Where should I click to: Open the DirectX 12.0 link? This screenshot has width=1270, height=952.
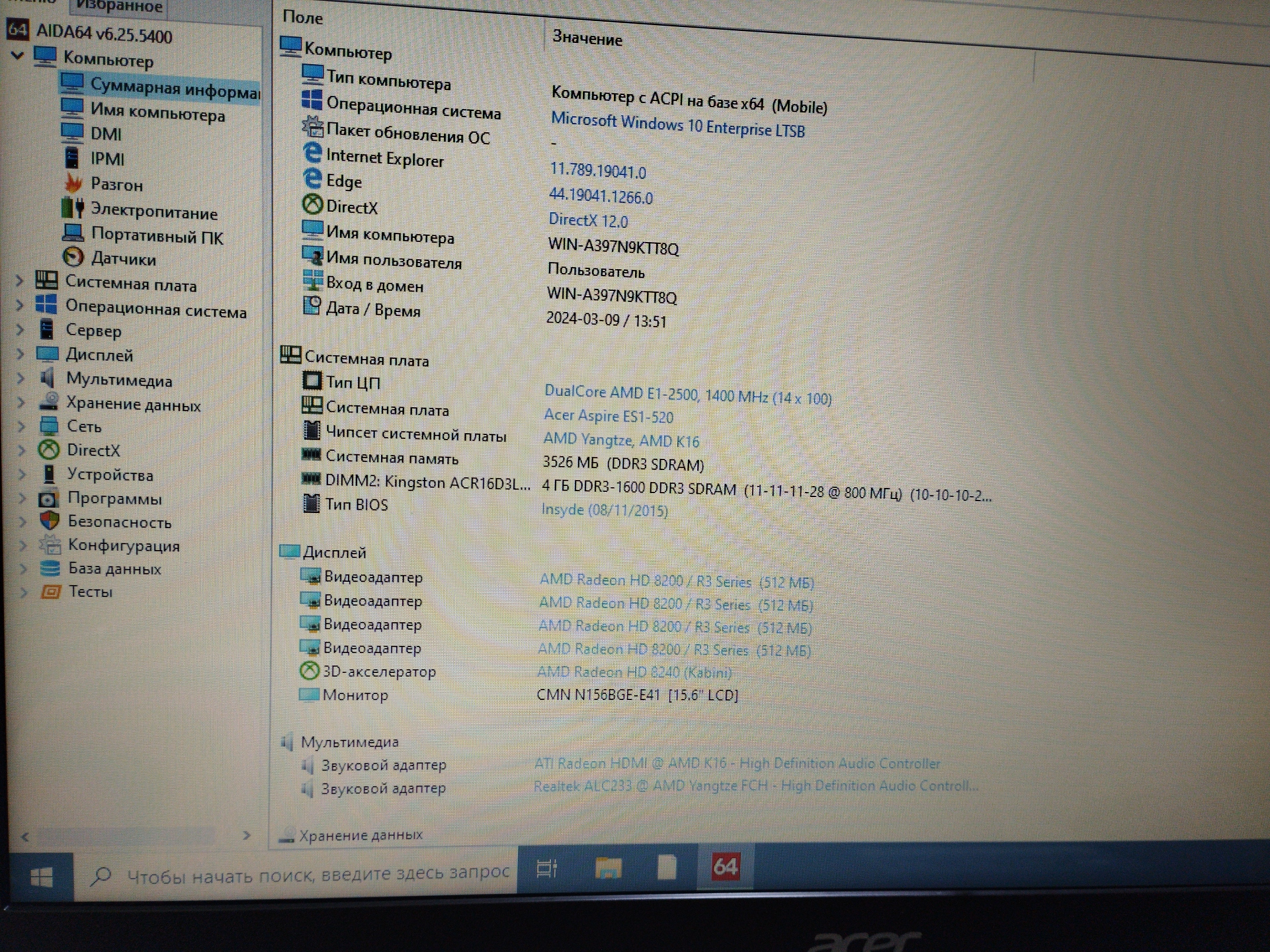588,220
